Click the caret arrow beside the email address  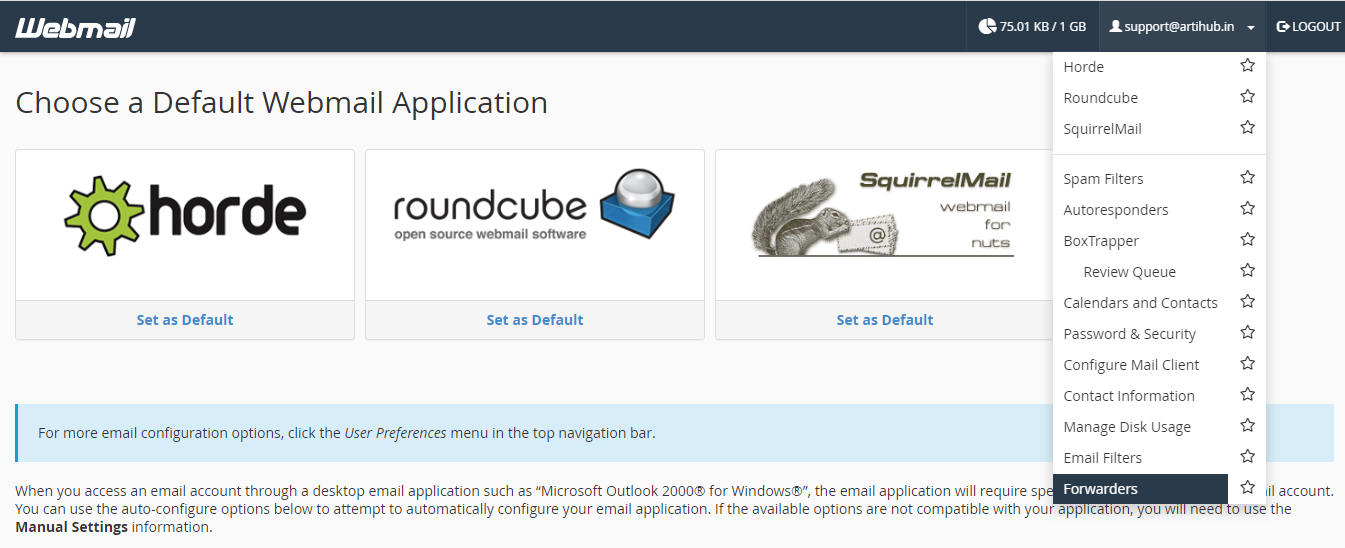[x=1251, y=28]
